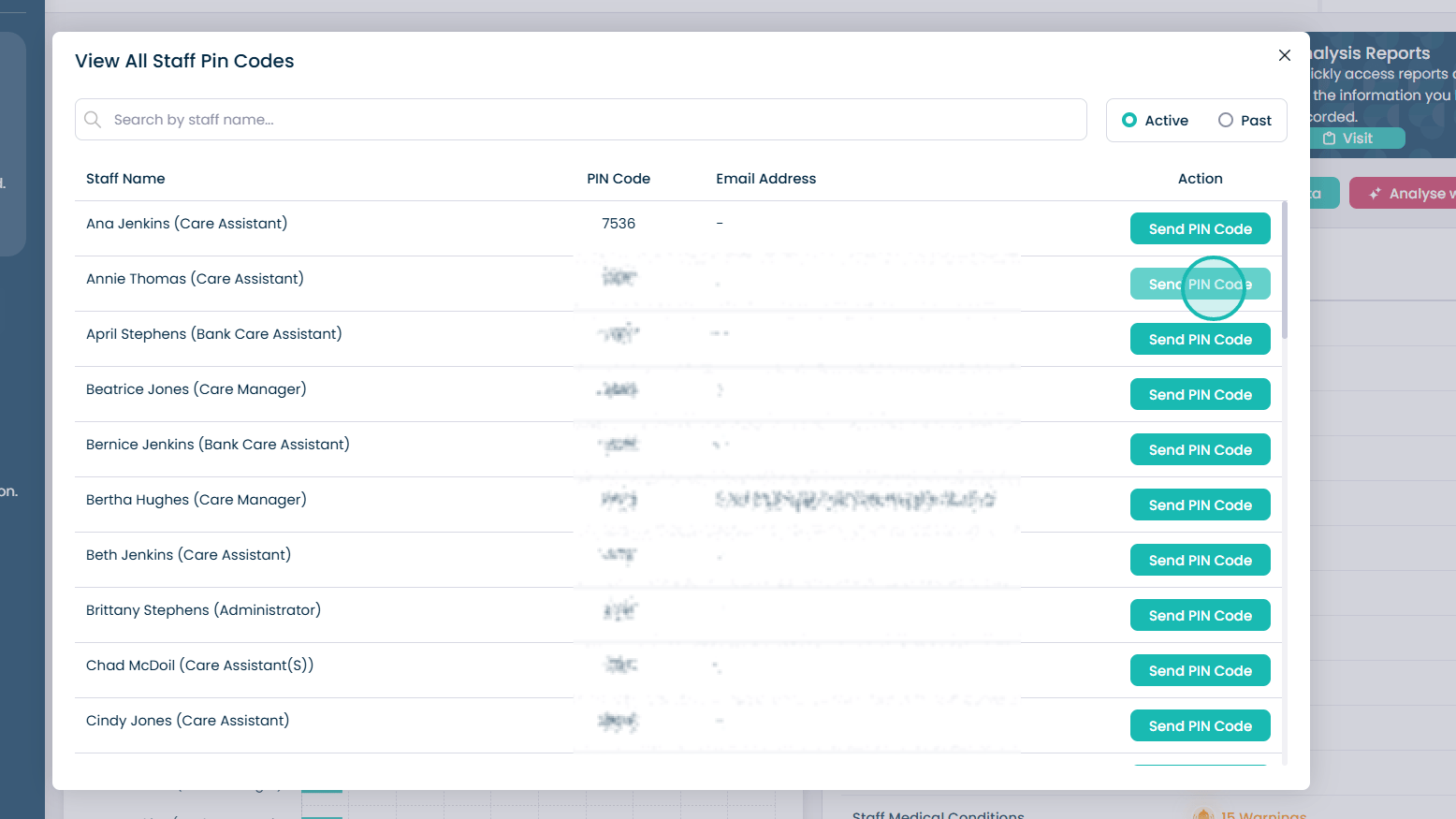Viewport: 1456px width, 819px height.
Task: Select Ana Jenkins (Care Assistant) name
Action: click(187, 224)
